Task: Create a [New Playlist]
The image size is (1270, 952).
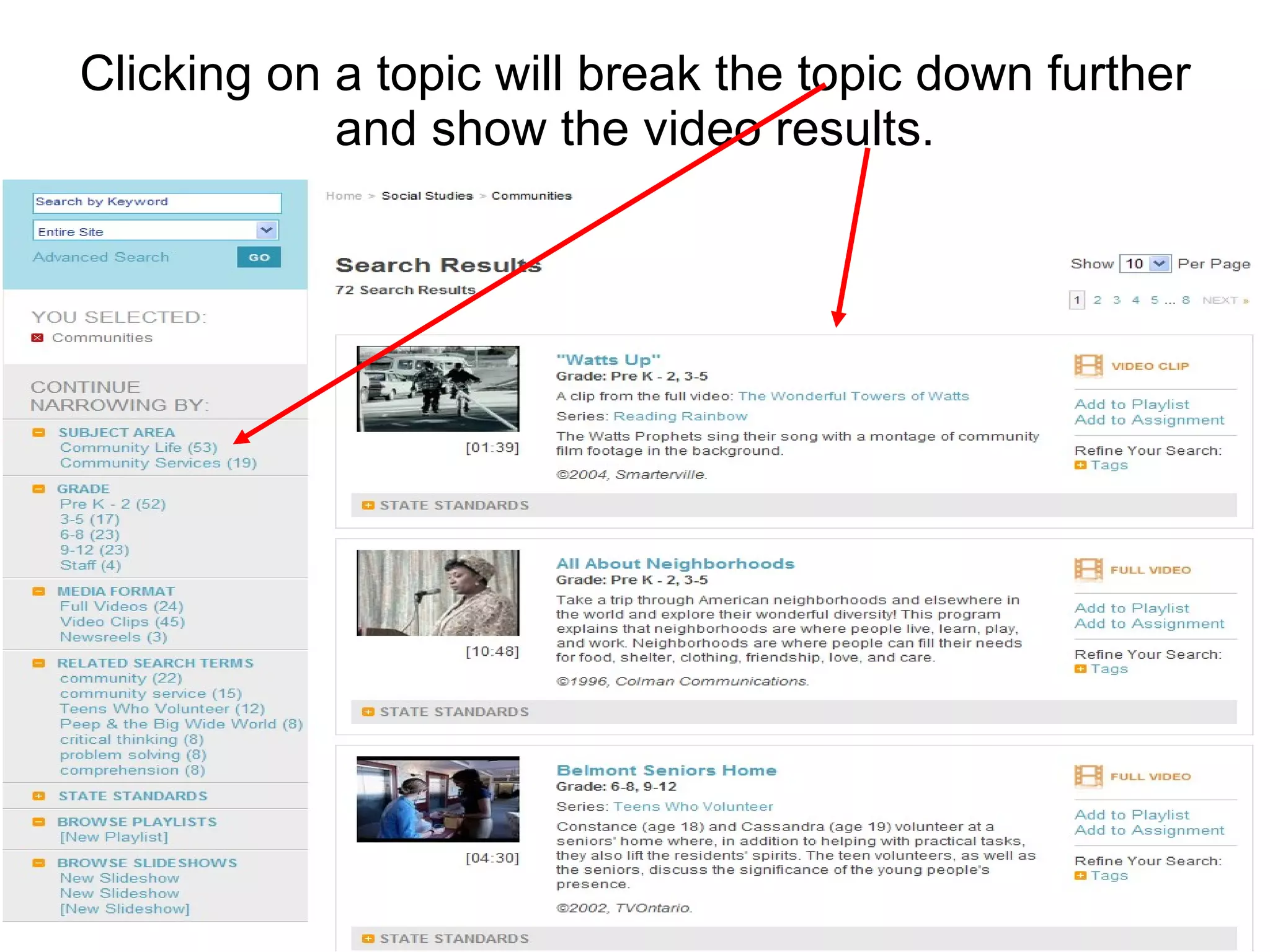Action: [x=114, y=837]
